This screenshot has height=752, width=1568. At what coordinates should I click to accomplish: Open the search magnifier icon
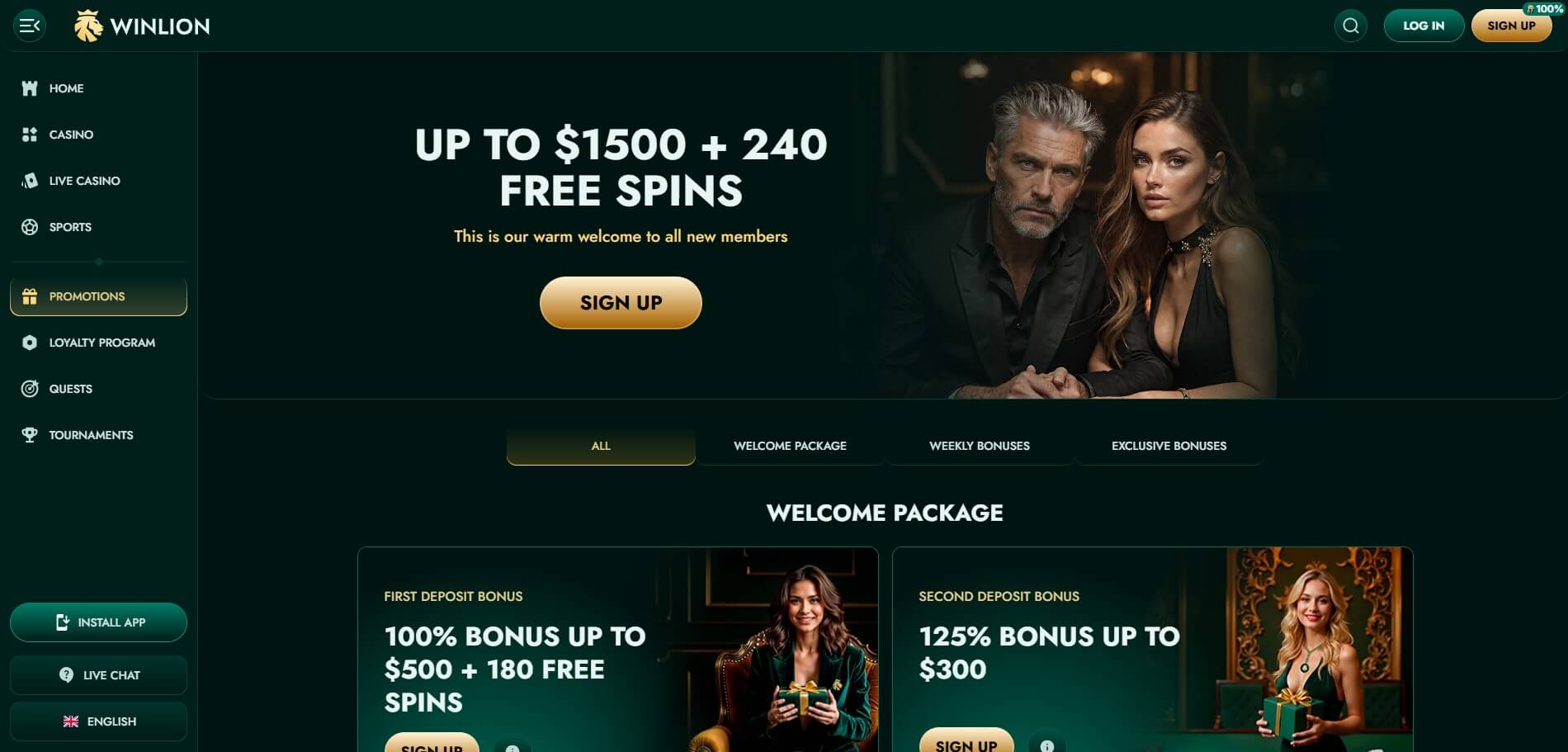1350,26
